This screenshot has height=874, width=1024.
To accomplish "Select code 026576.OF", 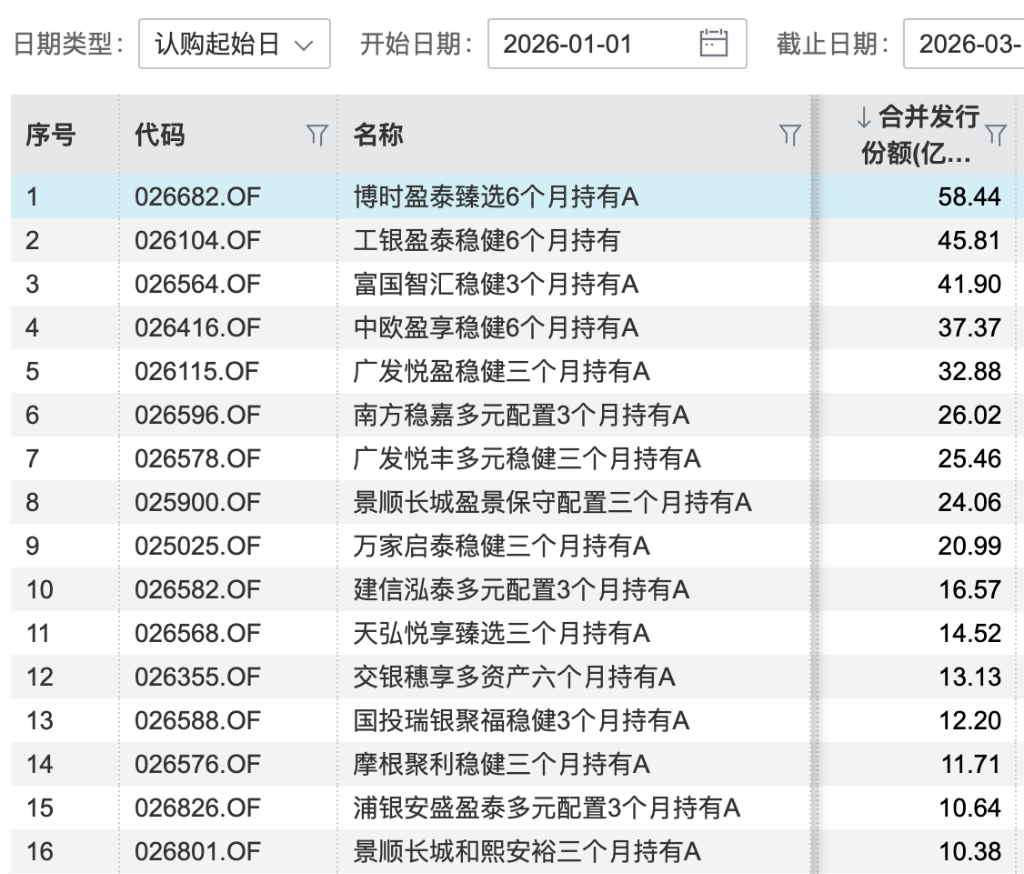I will point(197,766).
